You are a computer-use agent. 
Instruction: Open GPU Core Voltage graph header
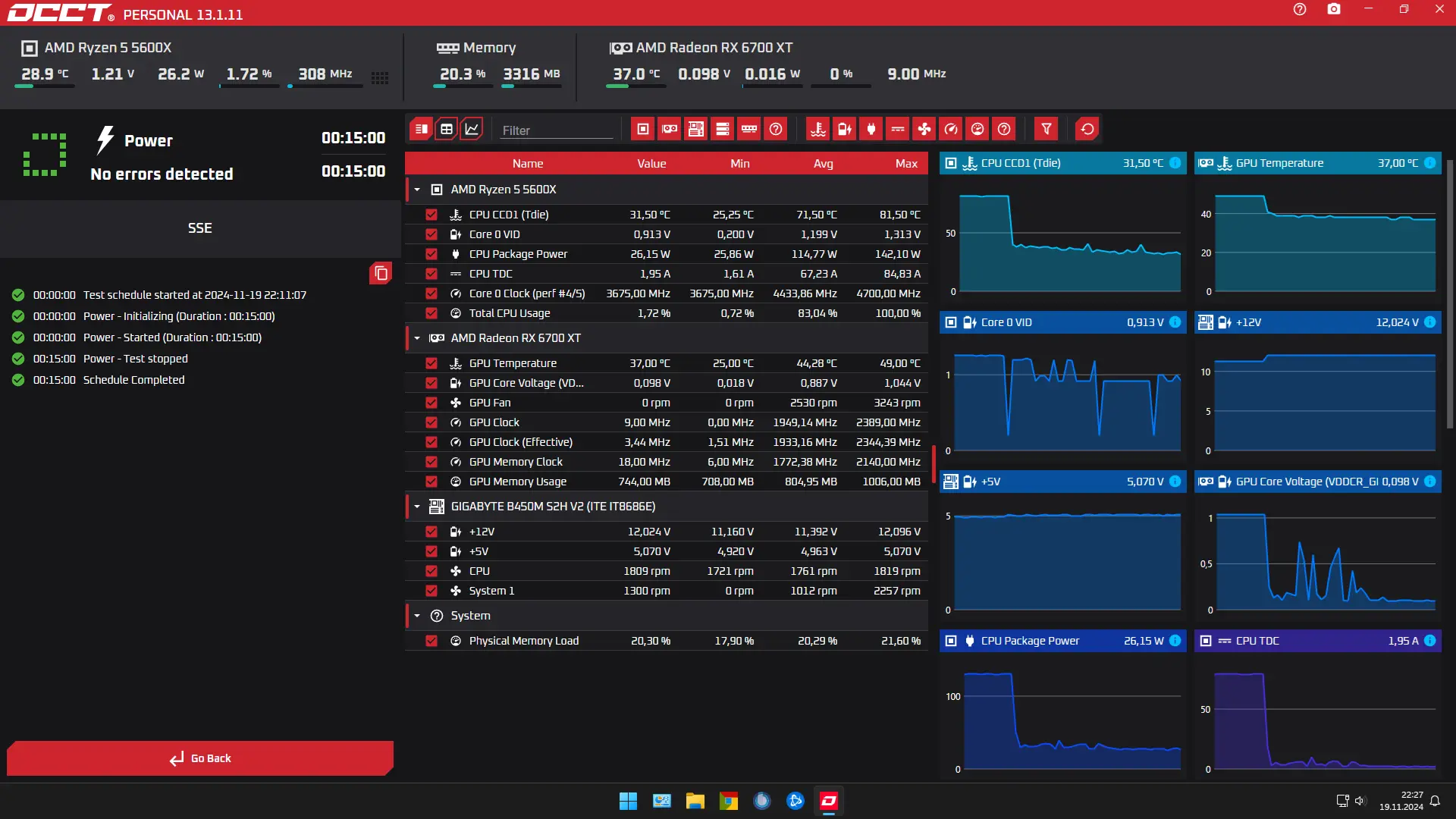click(x=1318, y=482)
